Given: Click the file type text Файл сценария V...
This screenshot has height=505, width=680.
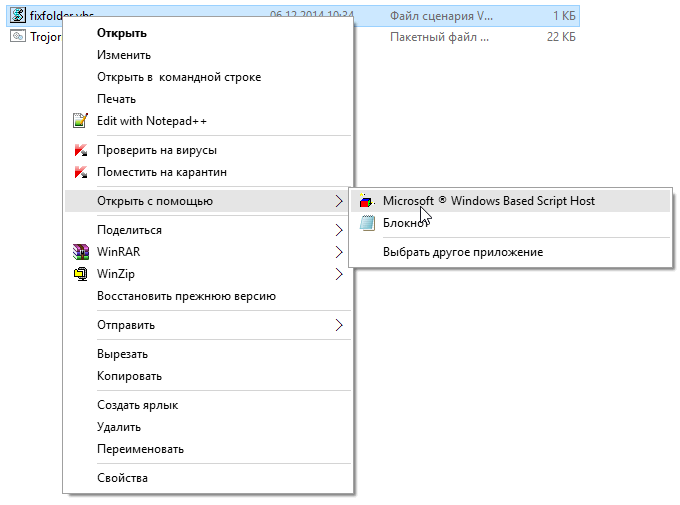Looking at the screenshot, I should coord(441,16).
